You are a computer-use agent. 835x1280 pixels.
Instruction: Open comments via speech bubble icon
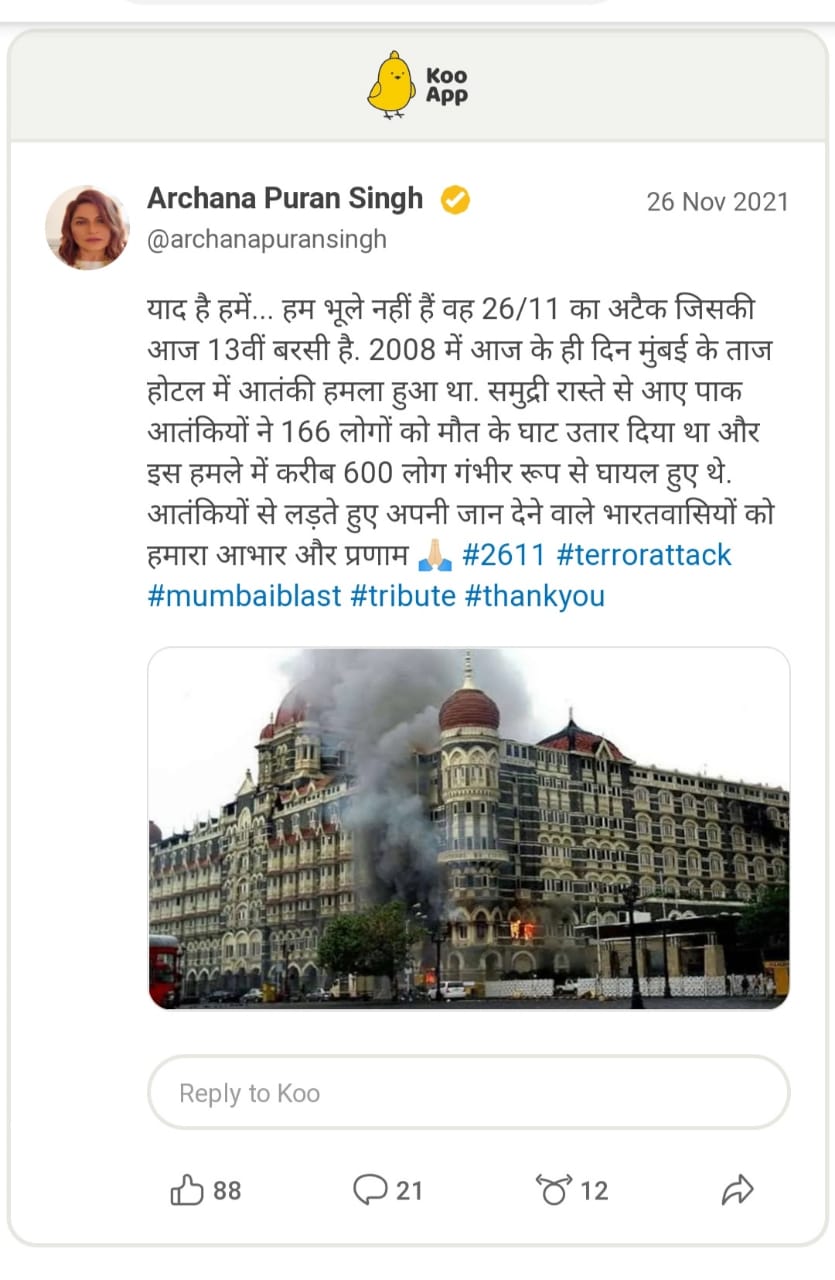point(369,1190)
